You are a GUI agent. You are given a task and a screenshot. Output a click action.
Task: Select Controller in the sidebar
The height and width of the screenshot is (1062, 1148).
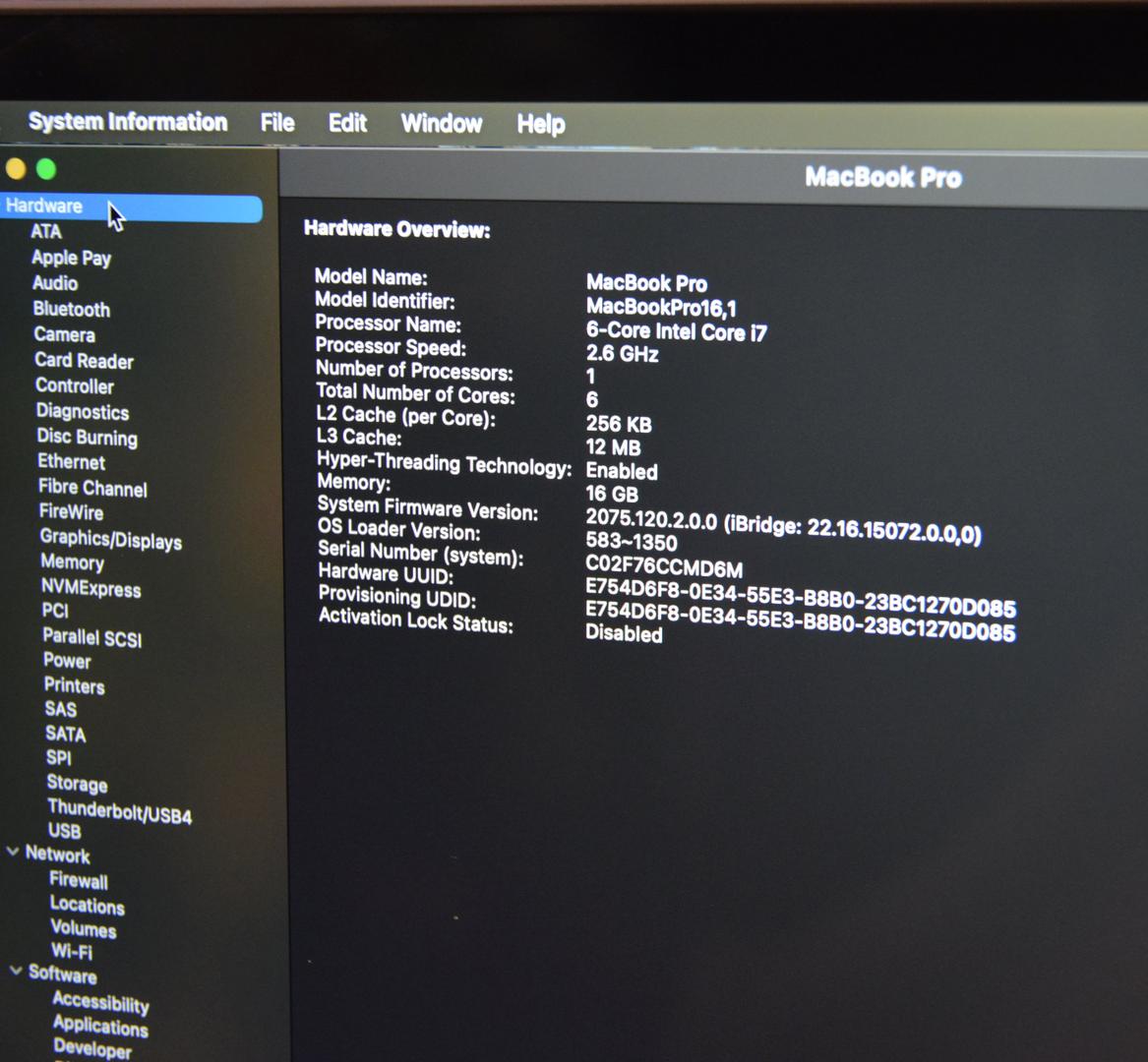[x=75, y=385]
